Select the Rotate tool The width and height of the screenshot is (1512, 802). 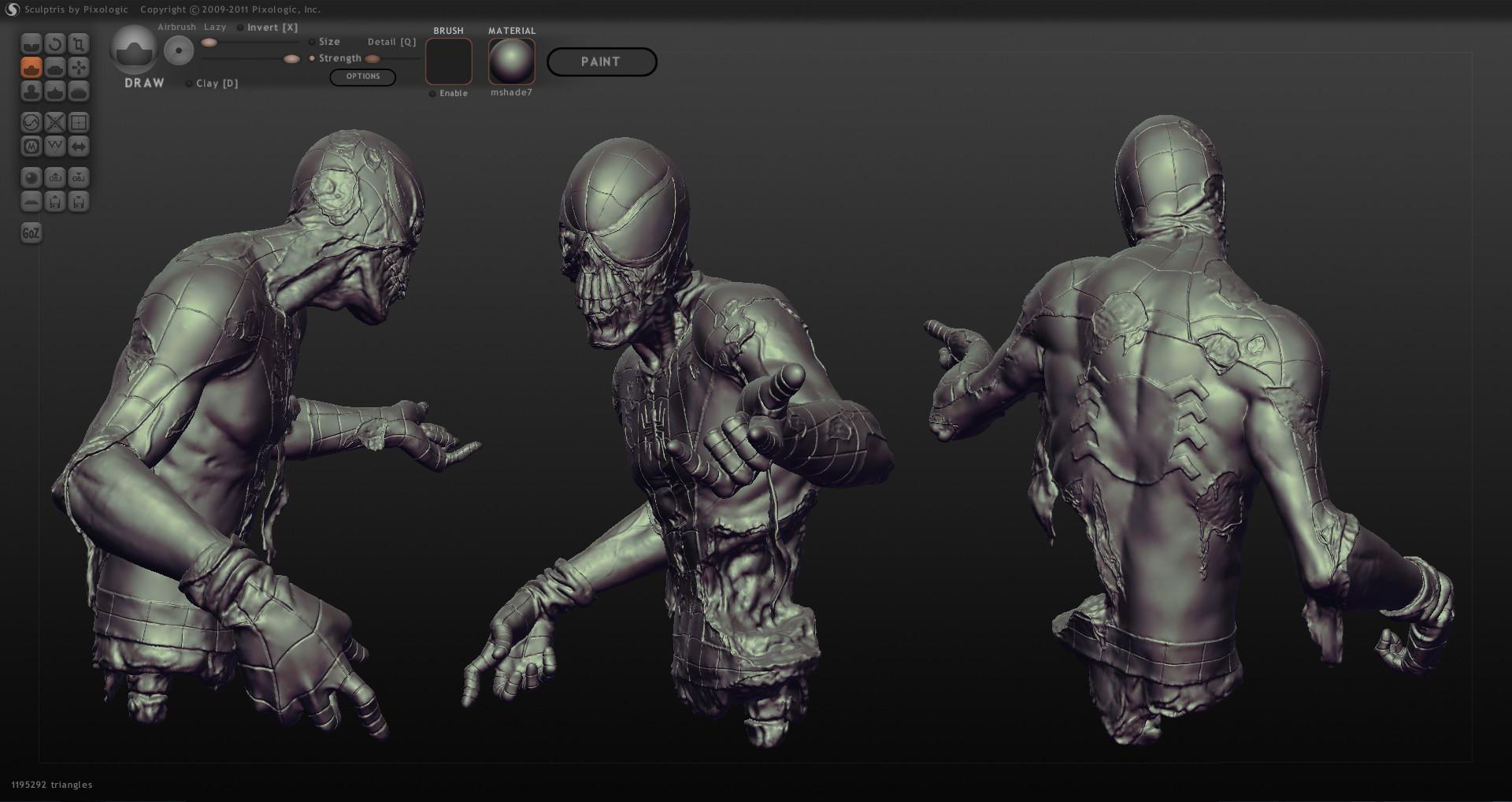click(x=54, y=44)
